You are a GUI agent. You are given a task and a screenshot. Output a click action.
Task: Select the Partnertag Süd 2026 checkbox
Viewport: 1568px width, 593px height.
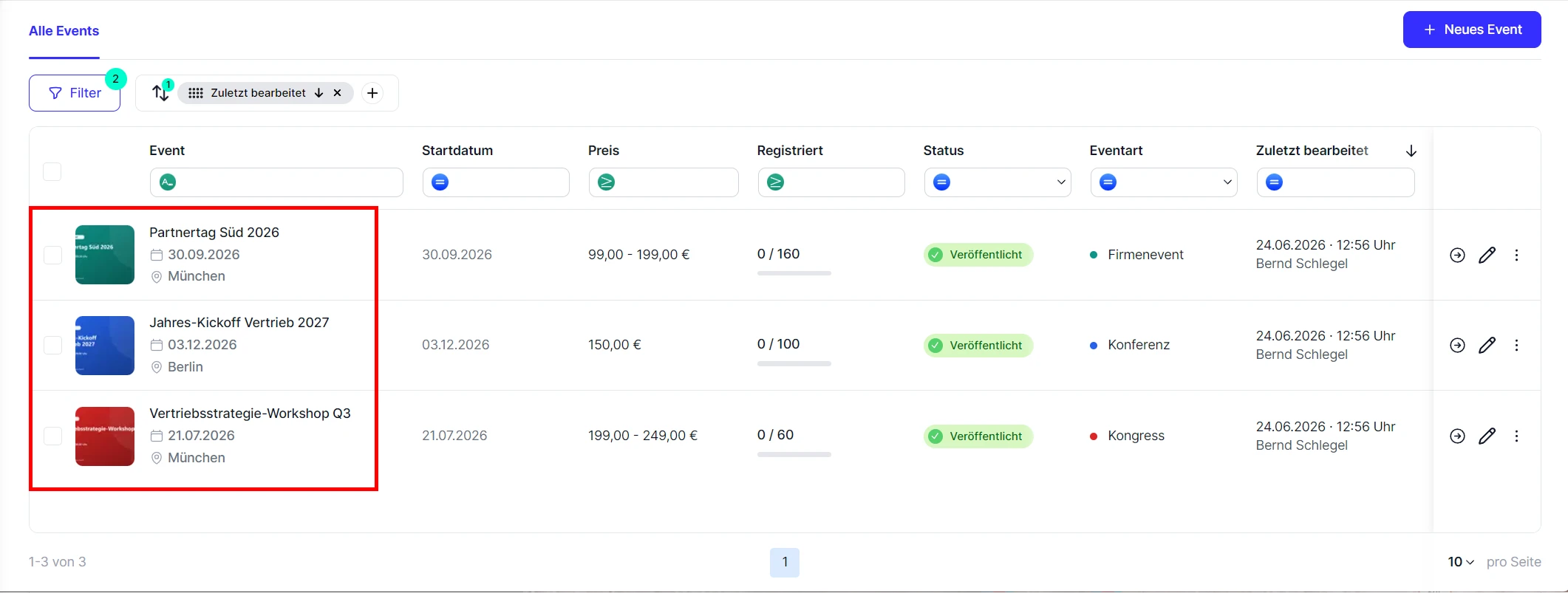pos(52,255)
